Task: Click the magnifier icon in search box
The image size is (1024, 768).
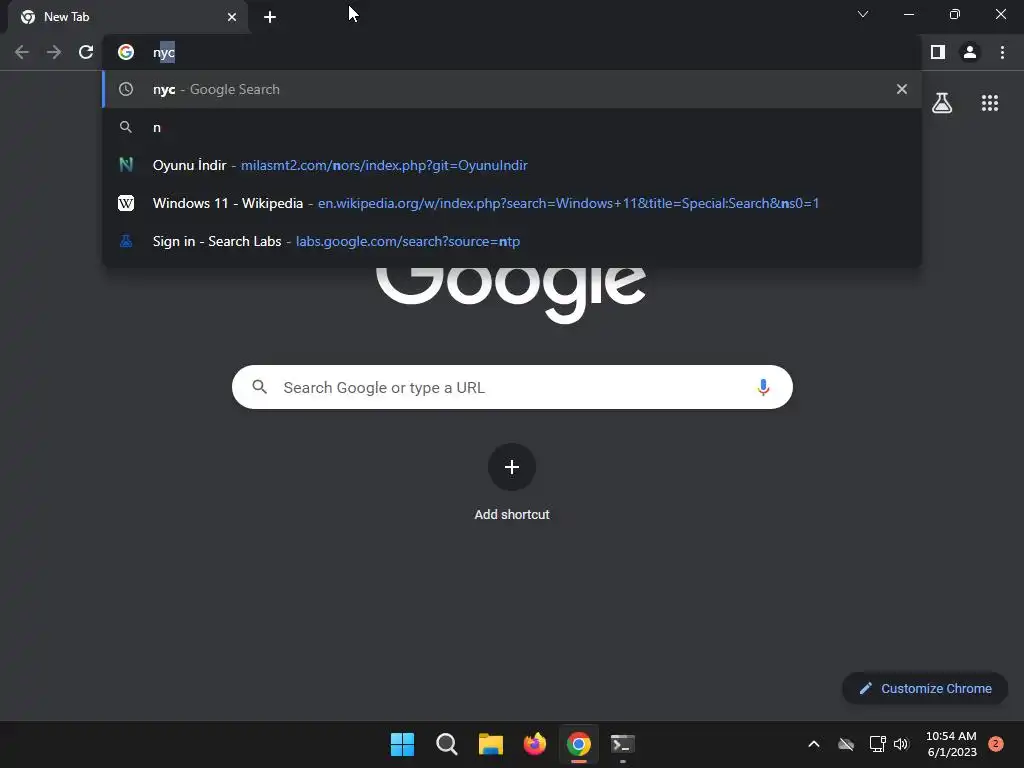Action: point(259,387)
